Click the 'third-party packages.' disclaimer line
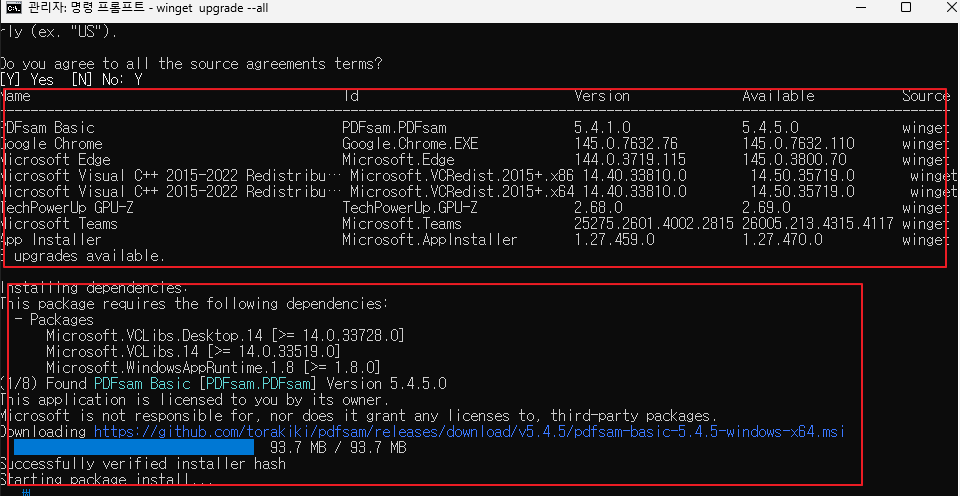The height and width of the screenshot is (496, 960). (x=358, y=416)
